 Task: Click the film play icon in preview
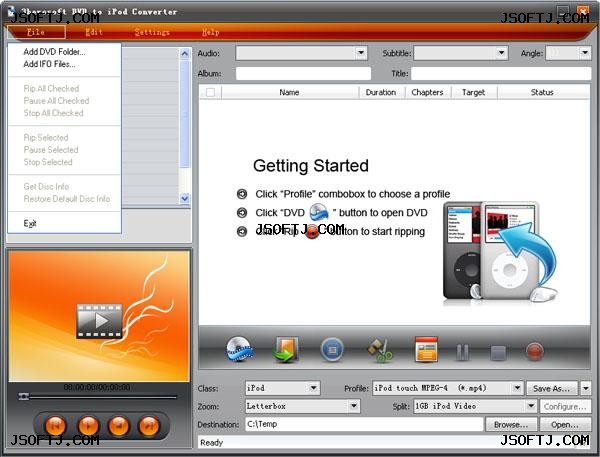(x=99, y=321)
